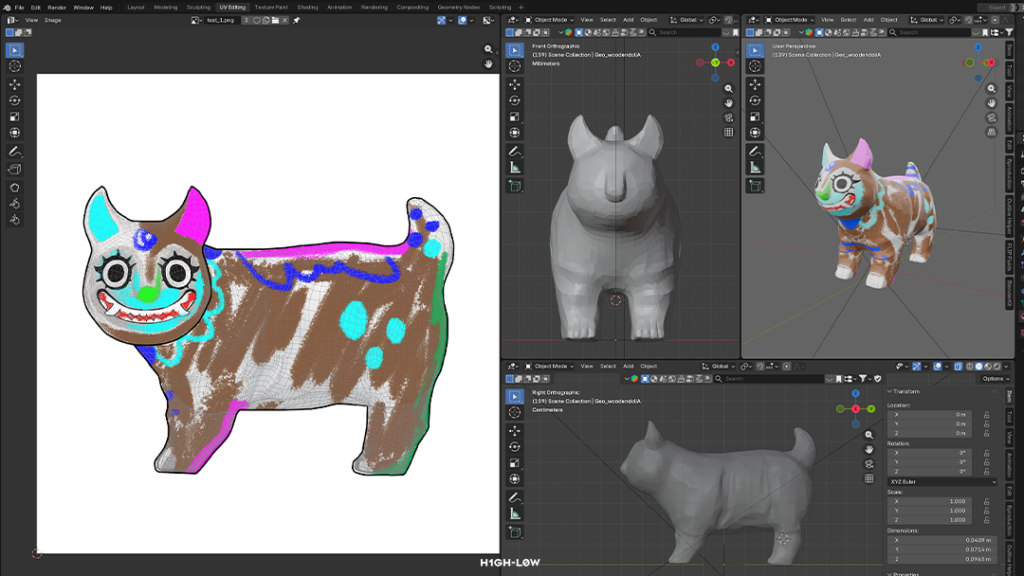Pin the test_1.png image in the UV editor
1024x576 pixels.
tap(297, 20)
